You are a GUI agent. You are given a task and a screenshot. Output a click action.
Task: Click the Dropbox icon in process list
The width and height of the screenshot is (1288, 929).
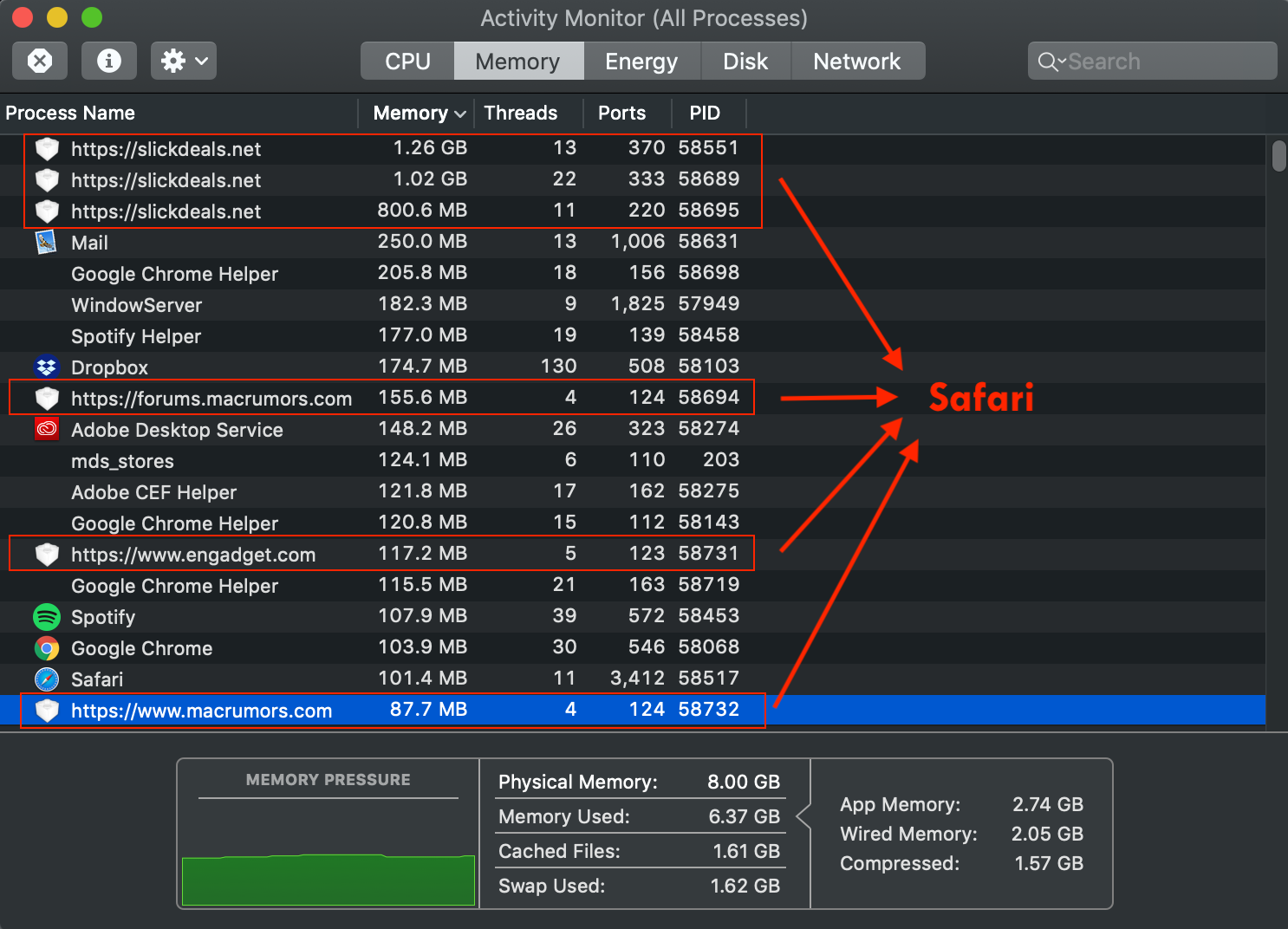pos(47,367)
